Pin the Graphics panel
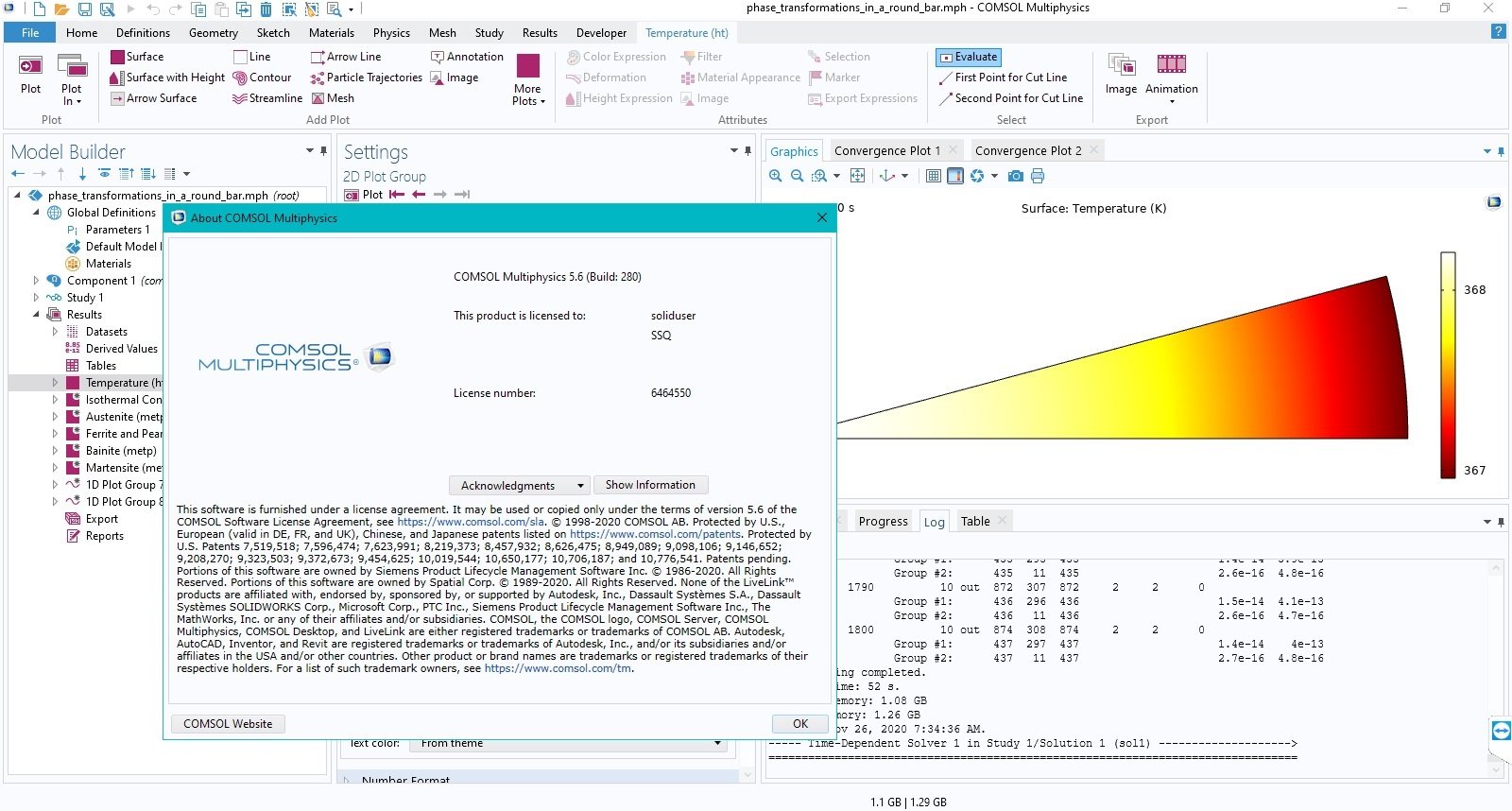The height and width of the screenshot is (811, 1512). tap(1501, 151)
